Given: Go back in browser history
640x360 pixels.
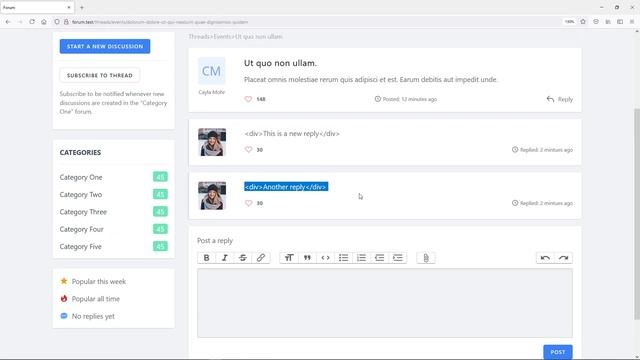Looking at the screenshot, I should (x=8, y=22).
